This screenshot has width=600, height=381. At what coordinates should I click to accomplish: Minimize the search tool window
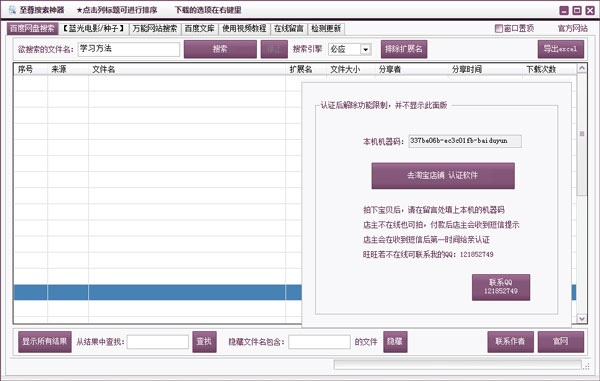(x=564, y=10)
